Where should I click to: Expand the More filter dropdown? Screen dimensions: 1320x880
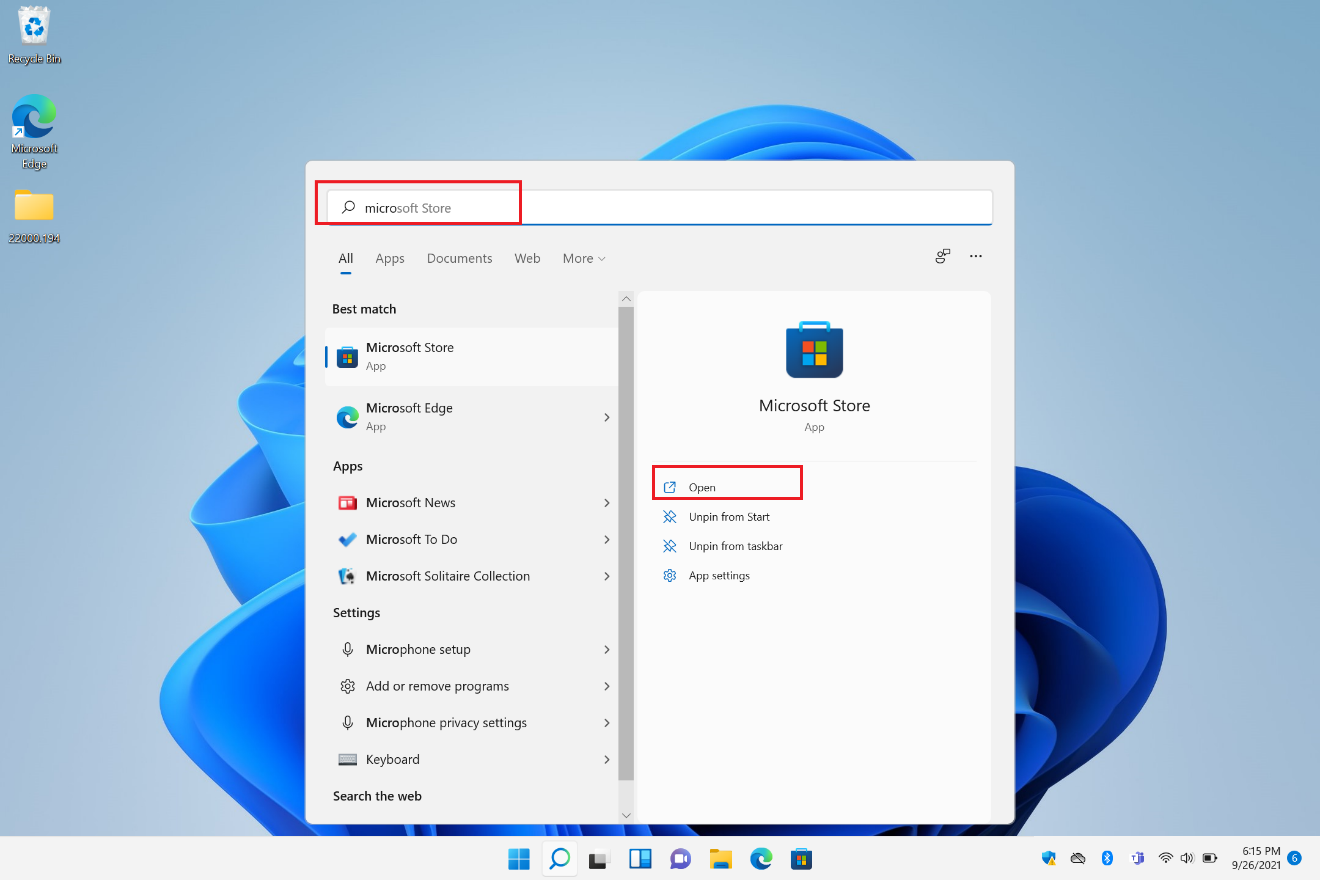tap(584, 259)
